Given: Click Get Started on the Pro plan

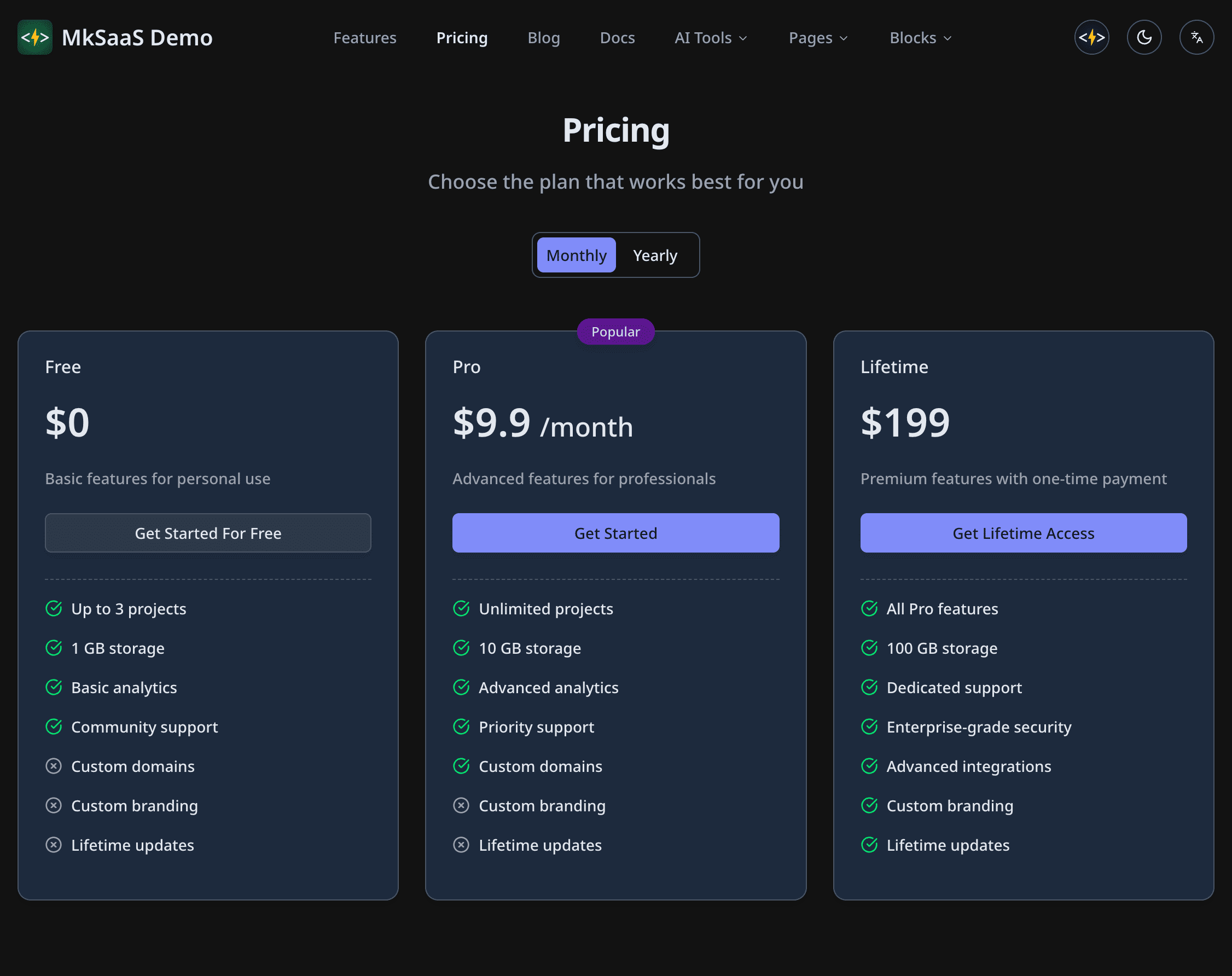Looking at the screenshot, I should [615, 532].
